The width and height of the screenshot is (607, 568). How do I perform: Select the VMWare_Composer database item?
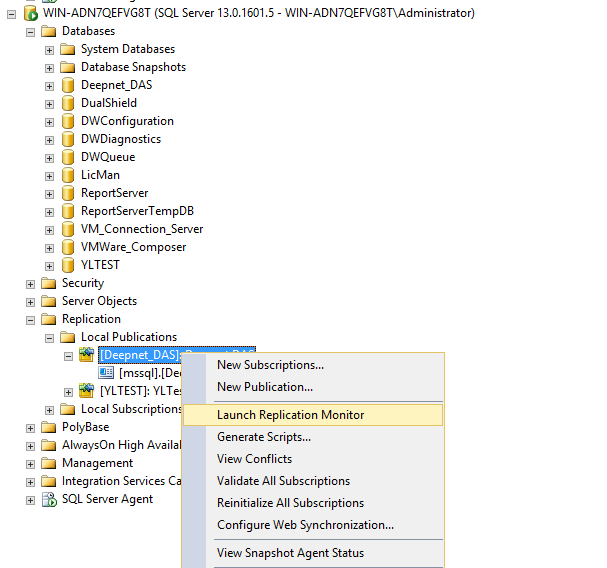(133, 247)
